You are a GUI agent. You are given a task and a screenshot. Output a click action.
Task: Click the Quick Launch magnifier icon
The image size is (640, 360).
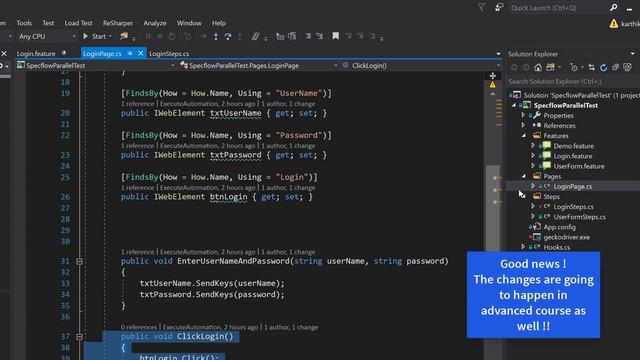click(613, 7)
